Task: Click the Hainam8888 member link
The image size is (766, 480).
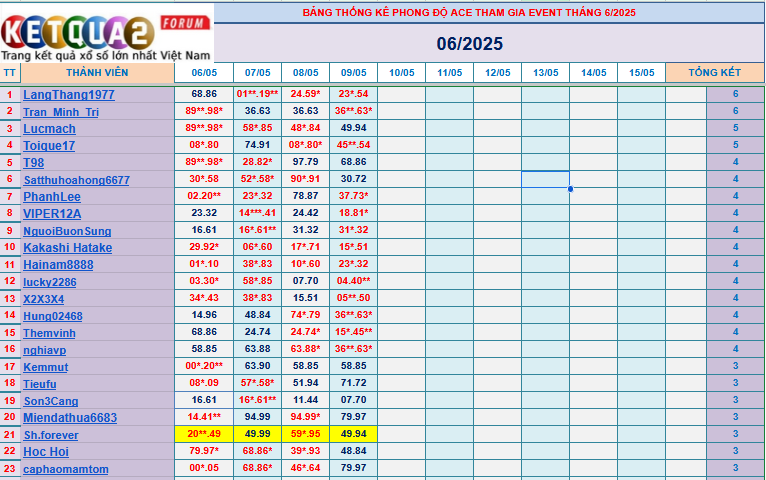Action: point(58,265)
